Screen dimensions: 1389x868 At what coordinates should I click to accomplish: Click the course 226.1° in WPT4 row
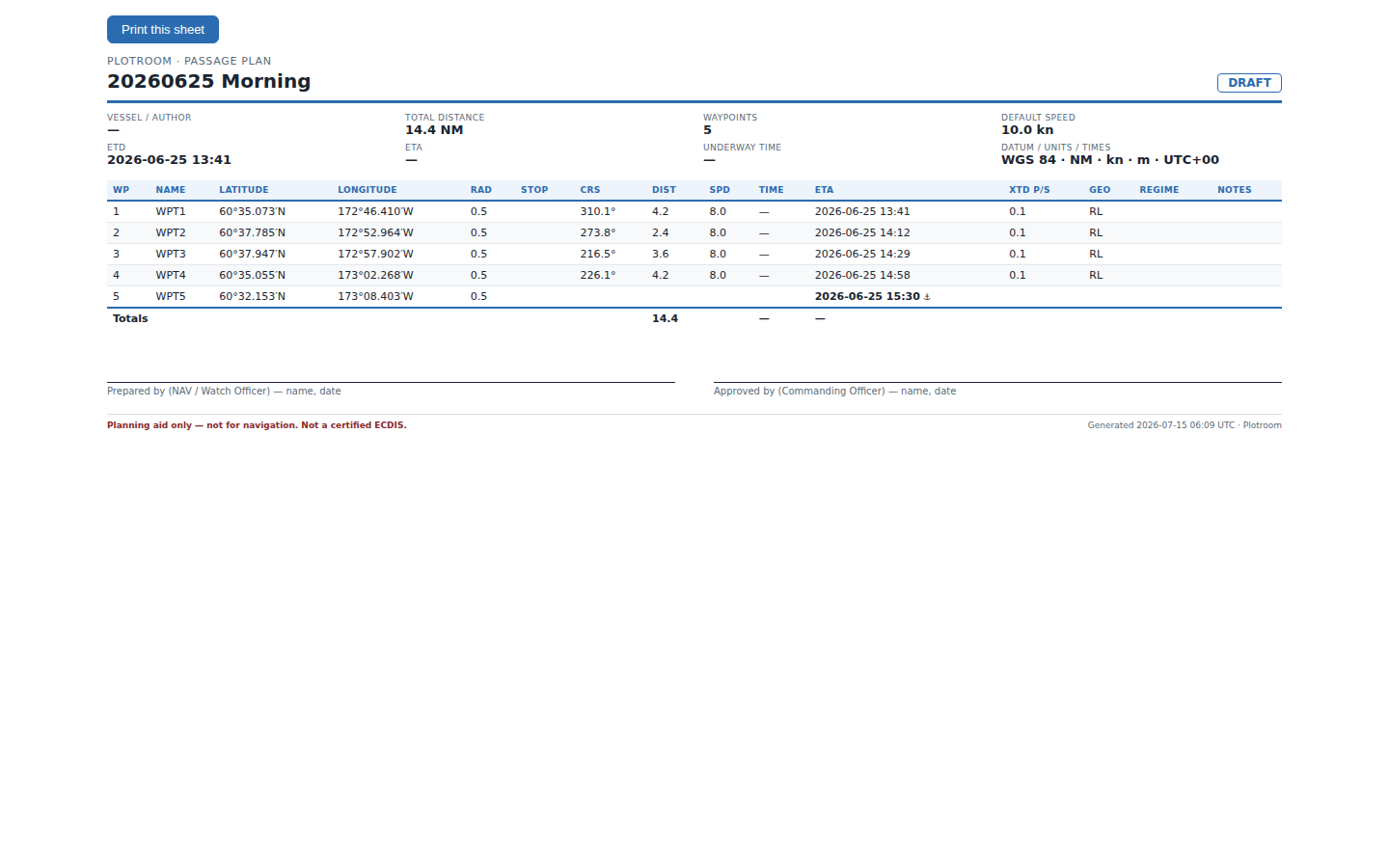click(x=598, y=275)
